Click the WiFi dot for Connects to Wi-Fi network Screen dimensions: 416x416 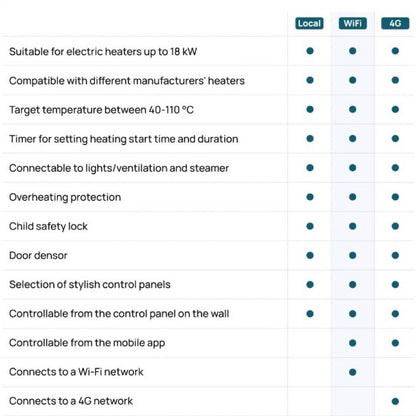pos(353,372)
